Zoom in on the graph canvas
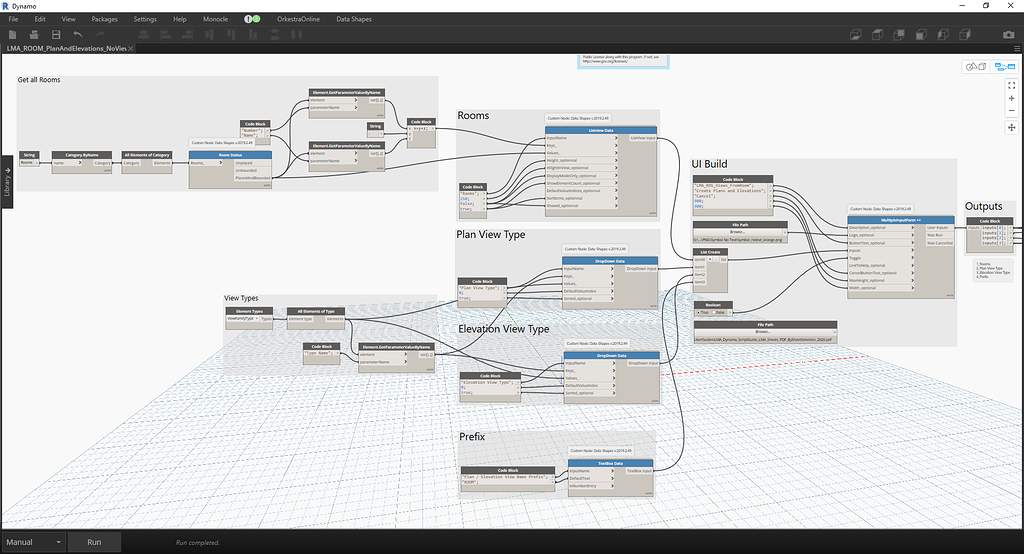Image resolution: width=1024 pixels, height=554 pixels. (x=1012, y=98)
